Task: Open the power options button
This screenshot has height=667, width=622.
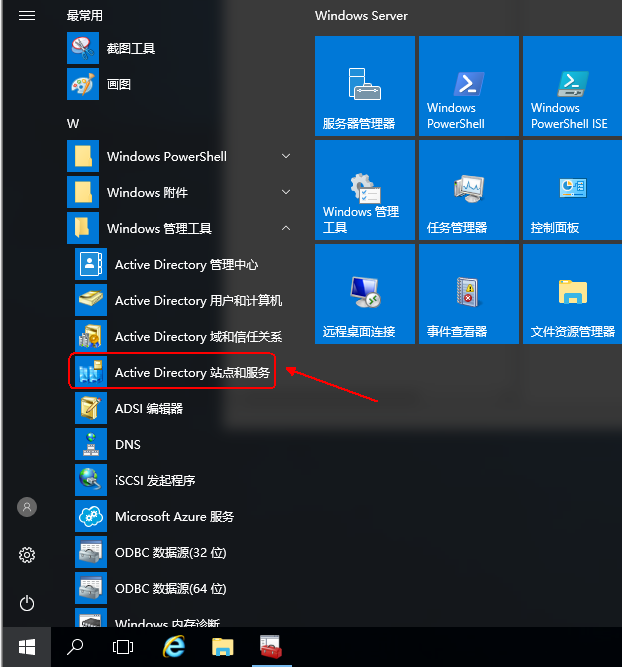Action: (27, 603)
